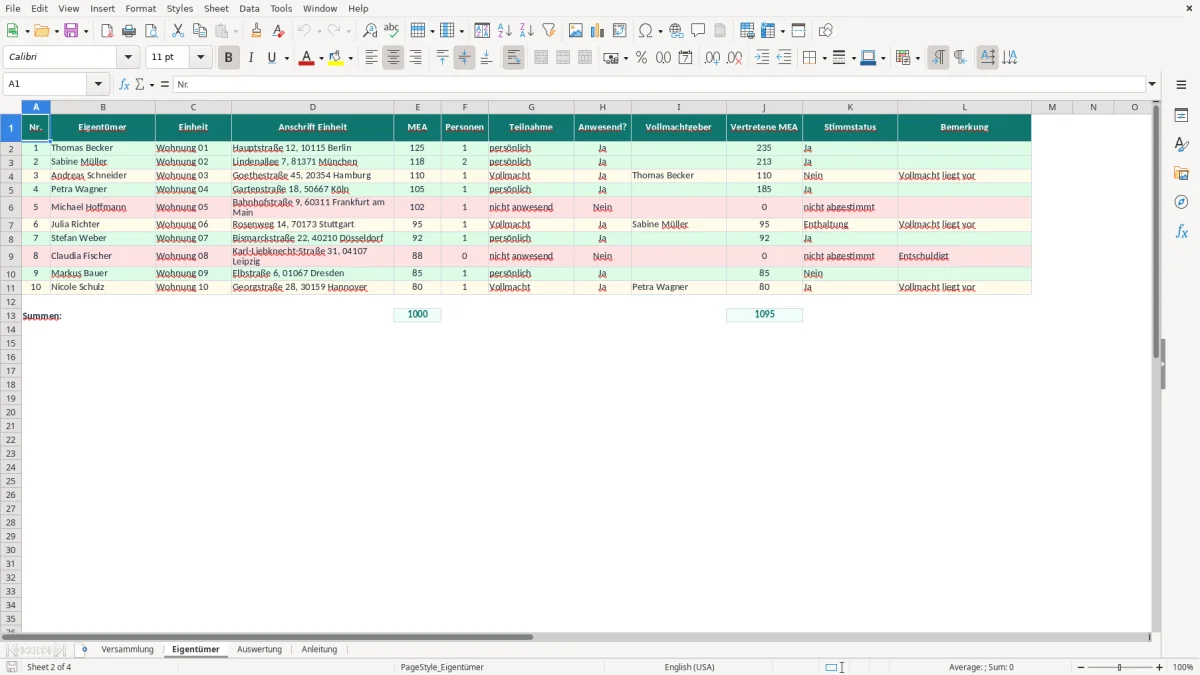Open the sidebar Navigator panel
Image resolution: width=1200 pixels, height=675 pixels.
[1181, 202]
